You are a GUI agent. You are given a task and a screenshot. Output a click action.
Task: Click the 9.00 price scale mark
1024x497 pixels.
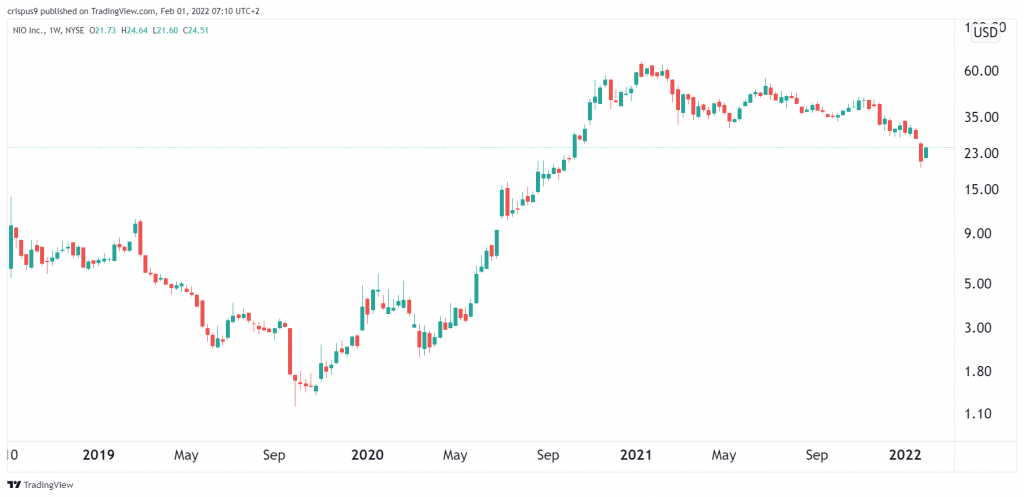tap(989, 233)
